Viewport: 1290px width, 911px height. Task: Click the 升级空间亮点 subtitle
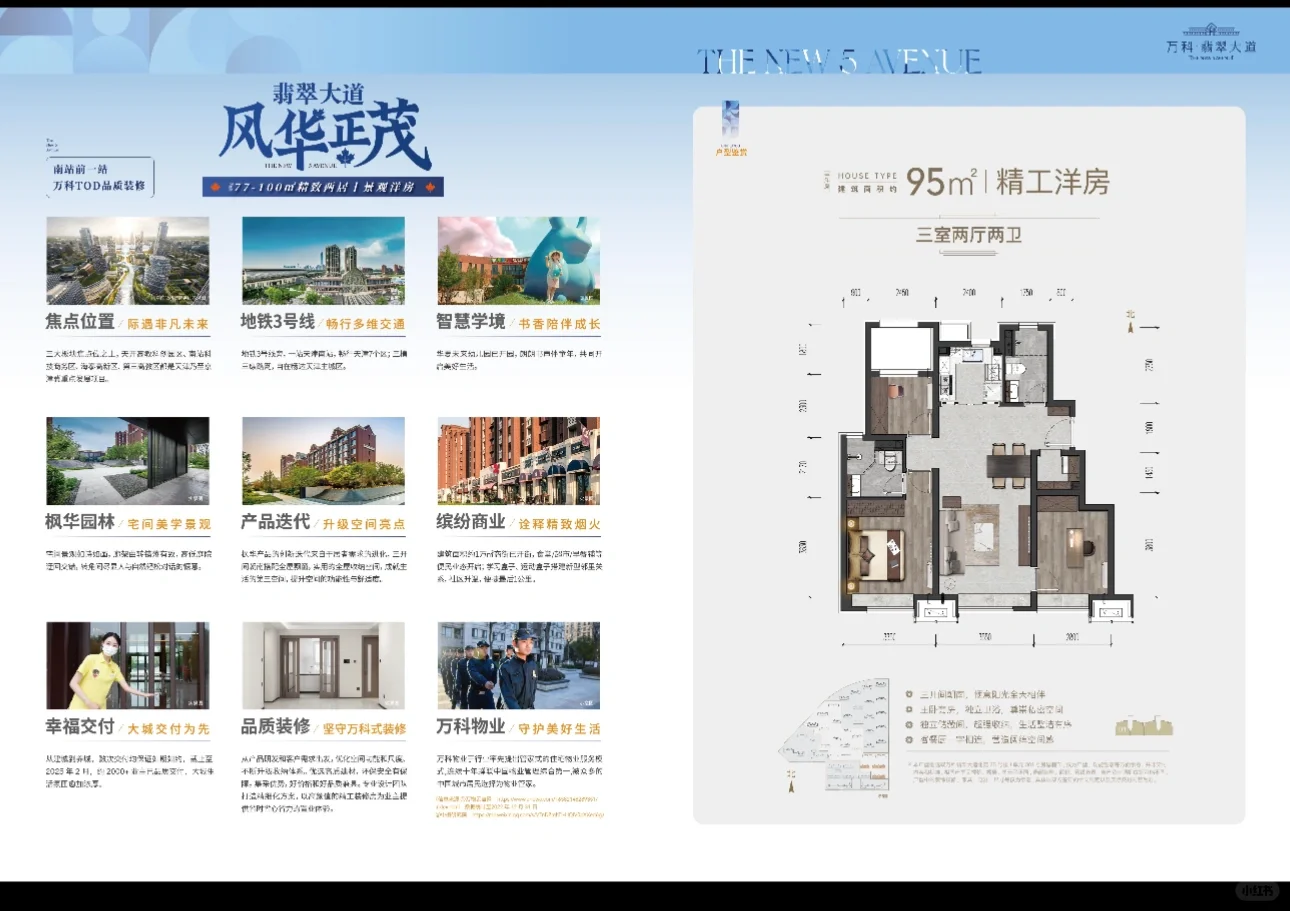[364, 524]
